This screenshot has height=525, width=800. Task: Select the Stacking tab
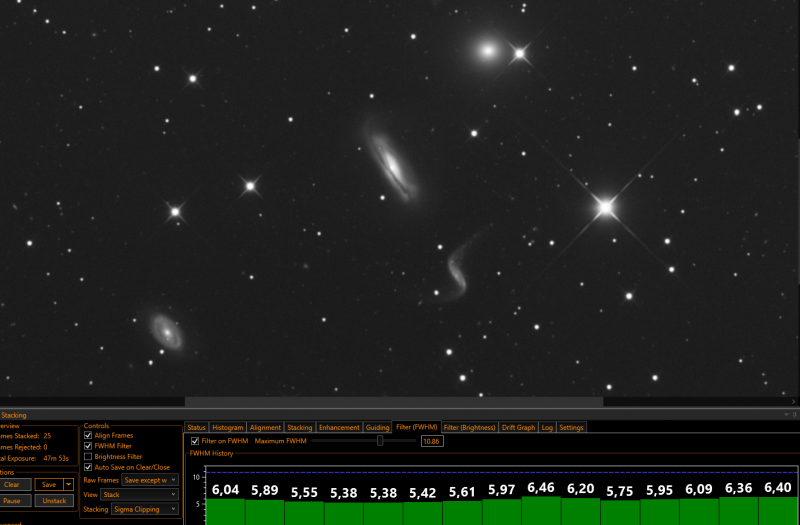(x=299, y=428)
